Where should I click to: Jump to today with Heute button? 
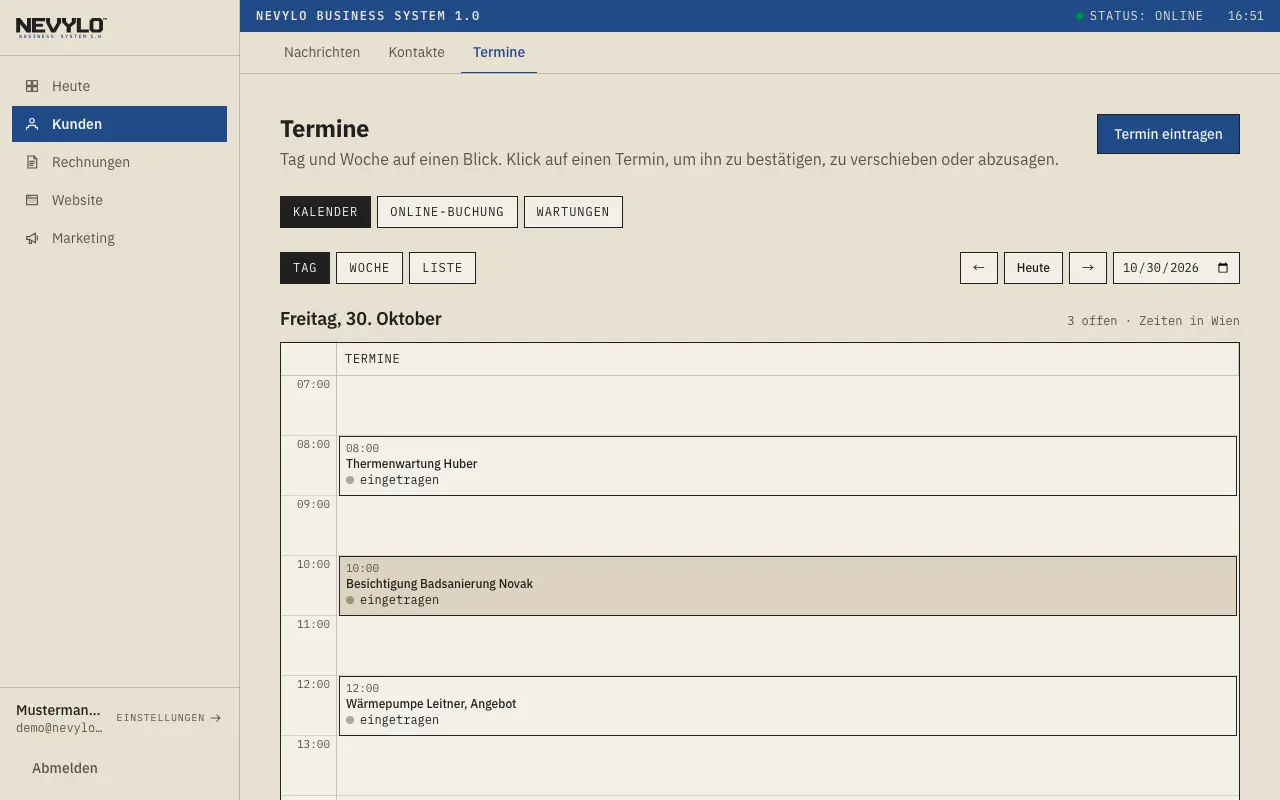1033,268
